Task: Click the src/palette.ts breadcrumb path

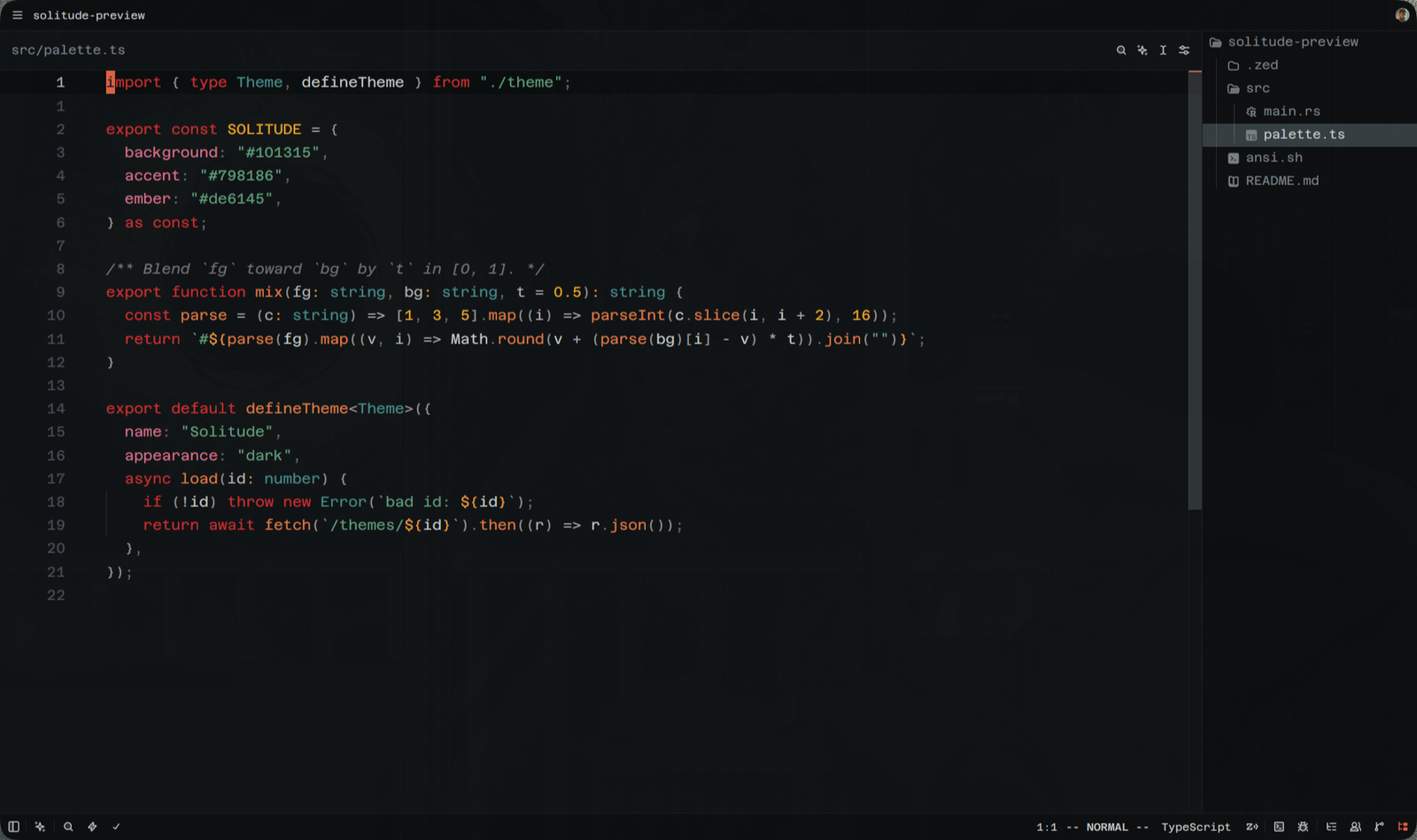Action: 68,50
